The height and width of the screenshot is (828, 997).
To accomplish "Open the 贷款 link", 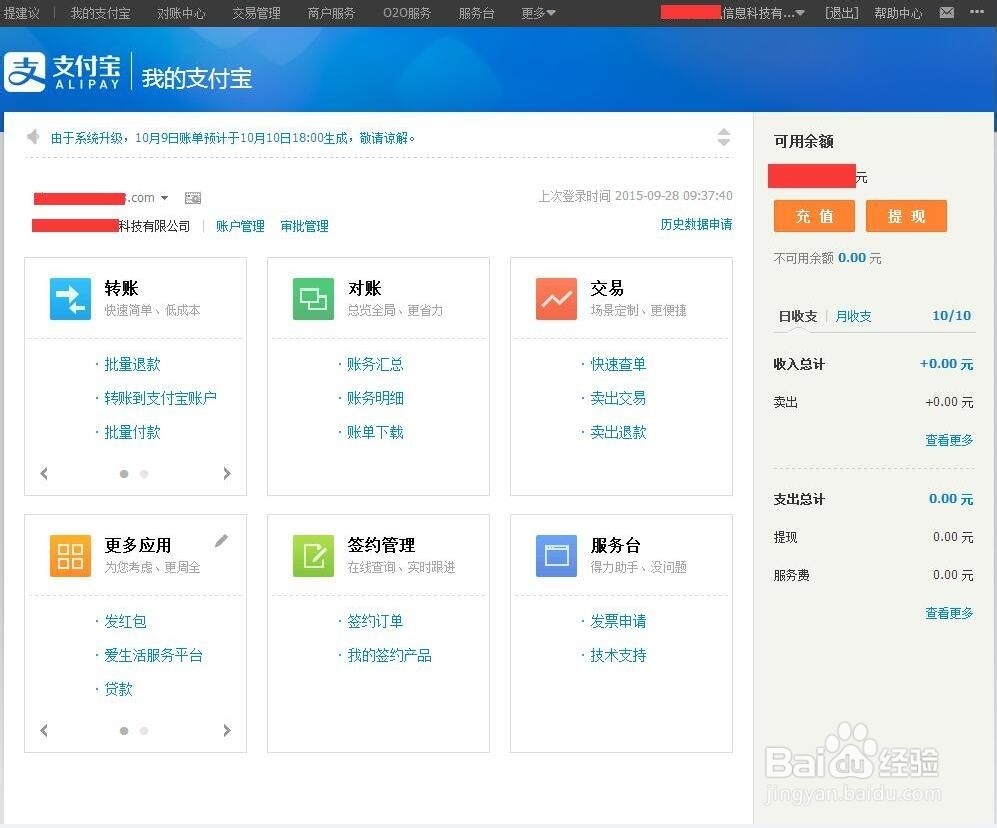I will [118, 689].
